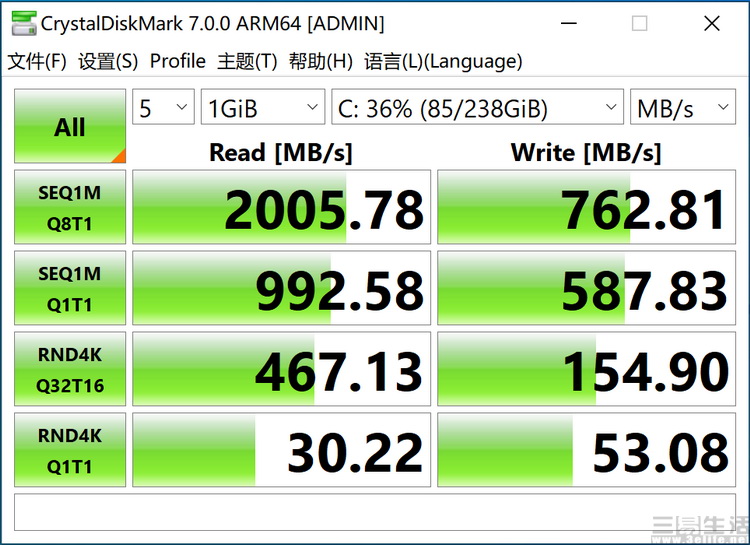This screenshot has height=545, width=750.
Task: Open the 主题(T) menu
Action: point(247,61)
